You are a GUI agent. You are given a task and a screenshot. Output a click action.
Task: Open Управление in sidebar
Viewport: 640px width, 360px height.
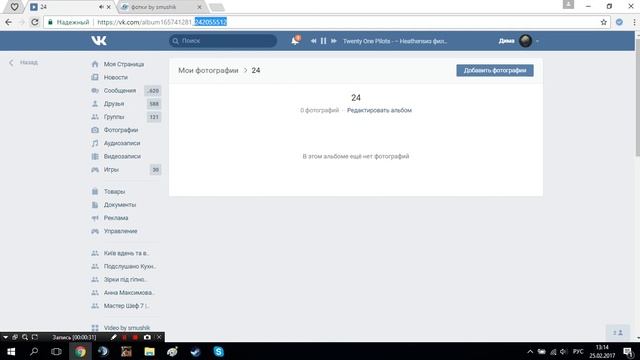[x=120, y=231]
